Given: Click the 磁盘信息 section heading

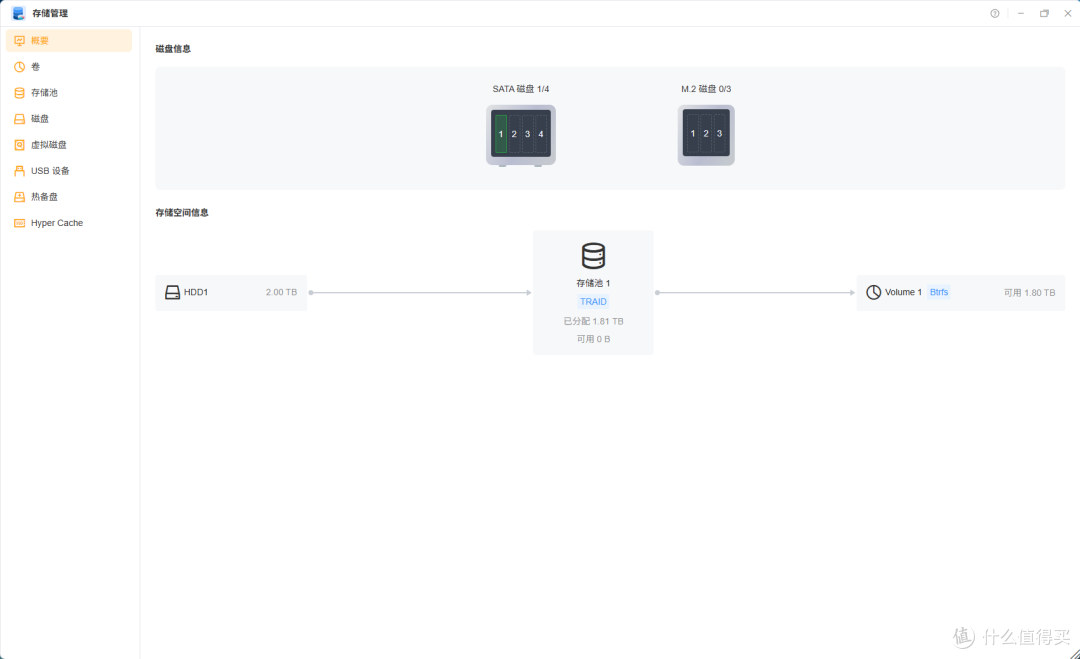Looking at the screenshot, I should click(x=173, y=49).
